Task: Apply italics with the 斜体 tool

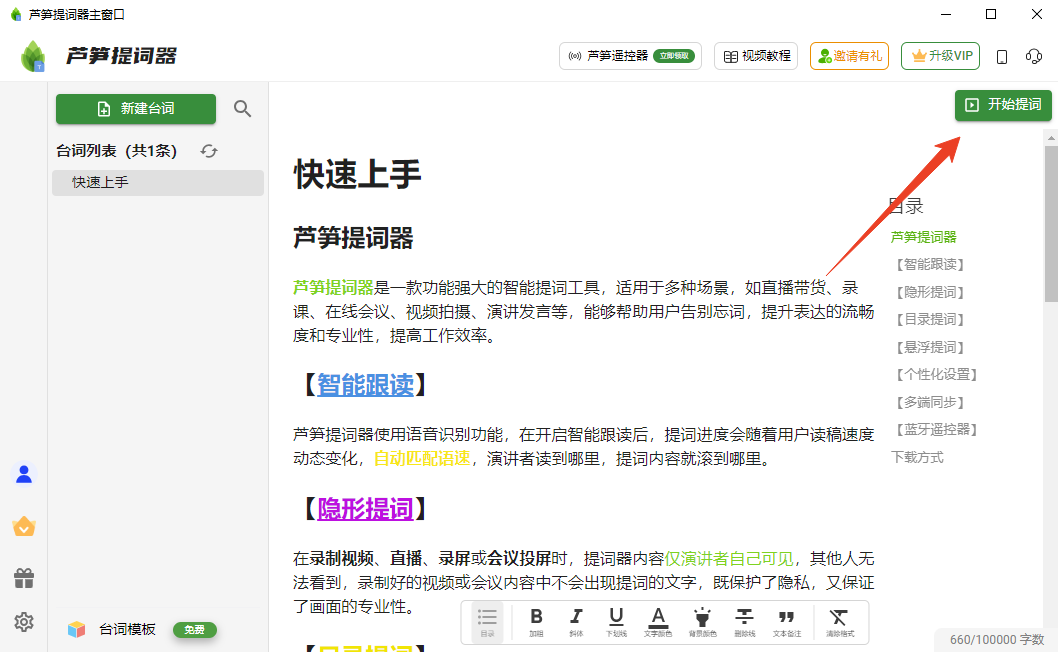Action: click(x=576, y=621)
